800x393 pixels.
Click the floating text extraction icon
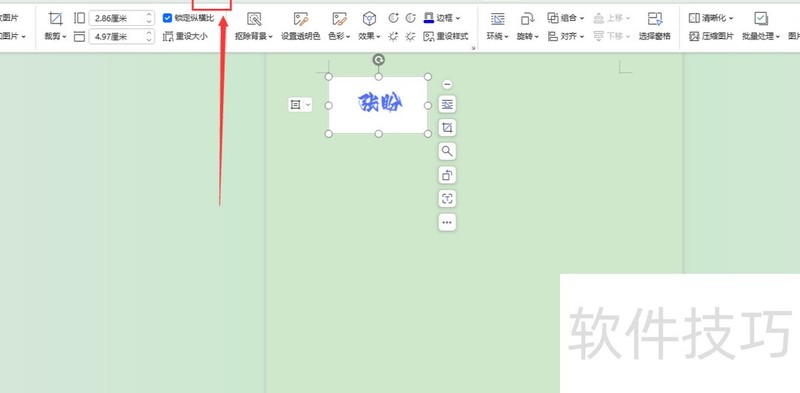(x=447, y=199)
